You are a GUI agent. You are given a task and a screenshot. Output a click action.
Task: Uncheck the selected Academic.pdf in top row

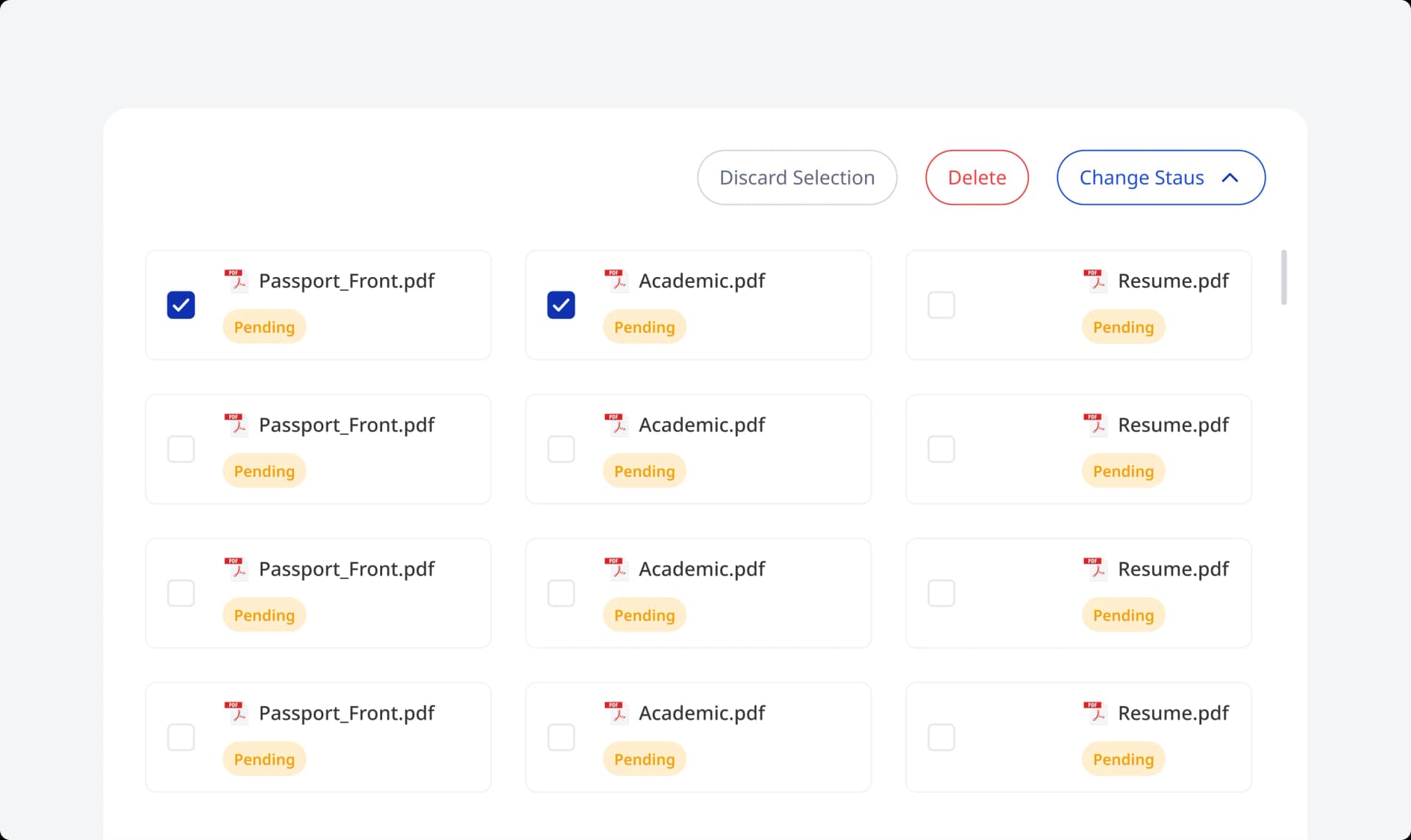click(x=561, y=304)
